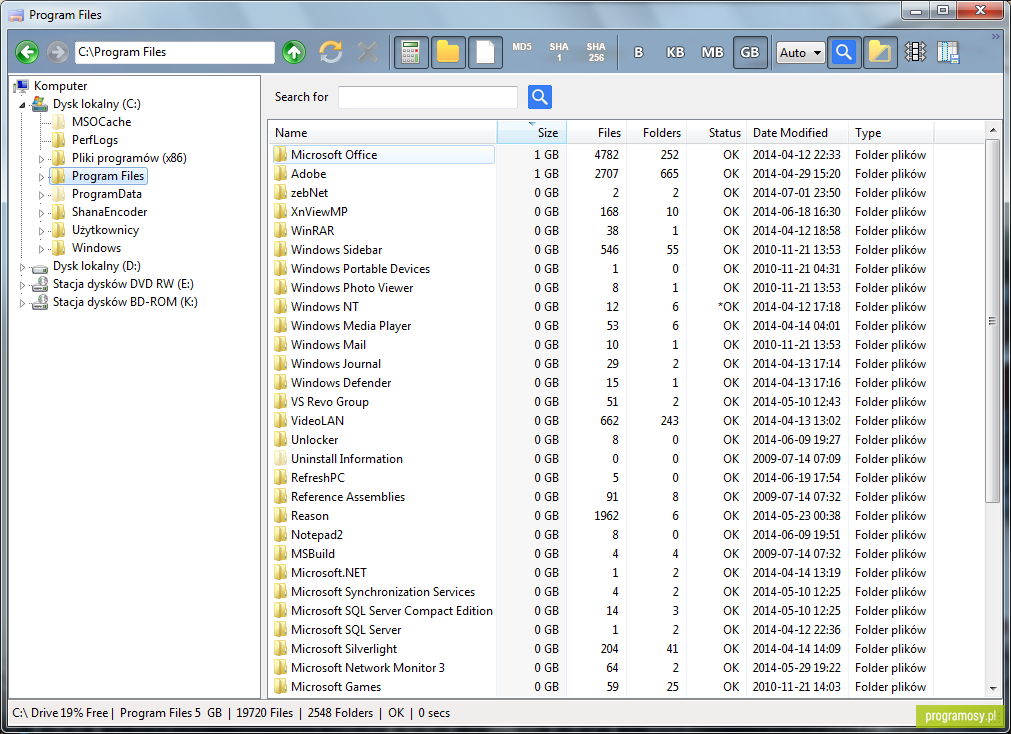This screenshot has height=734, width=1011.
Task: Click the file list vertical scrollbar thumb
Action: [x=992, y=321]
